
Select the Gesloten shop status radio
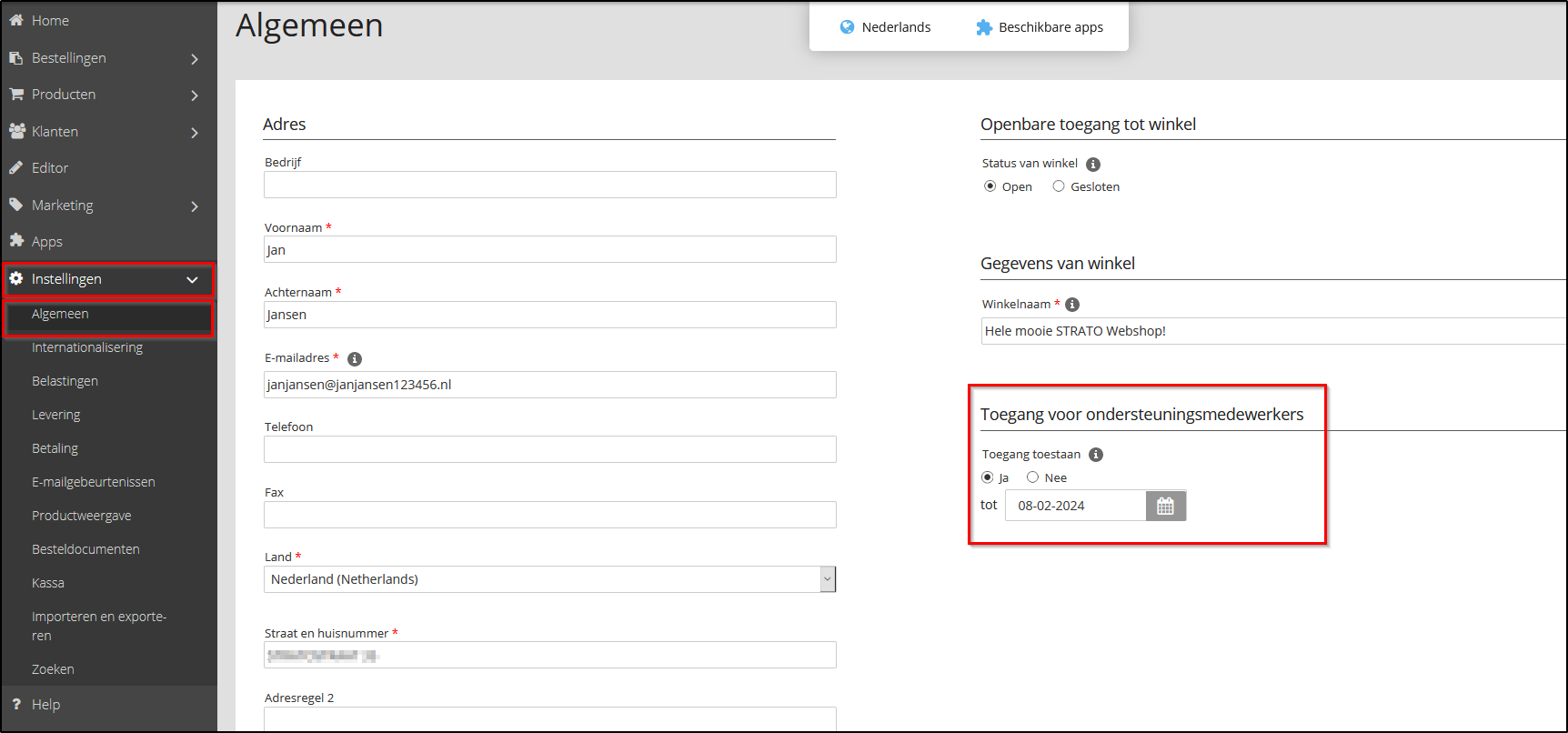1059,186
